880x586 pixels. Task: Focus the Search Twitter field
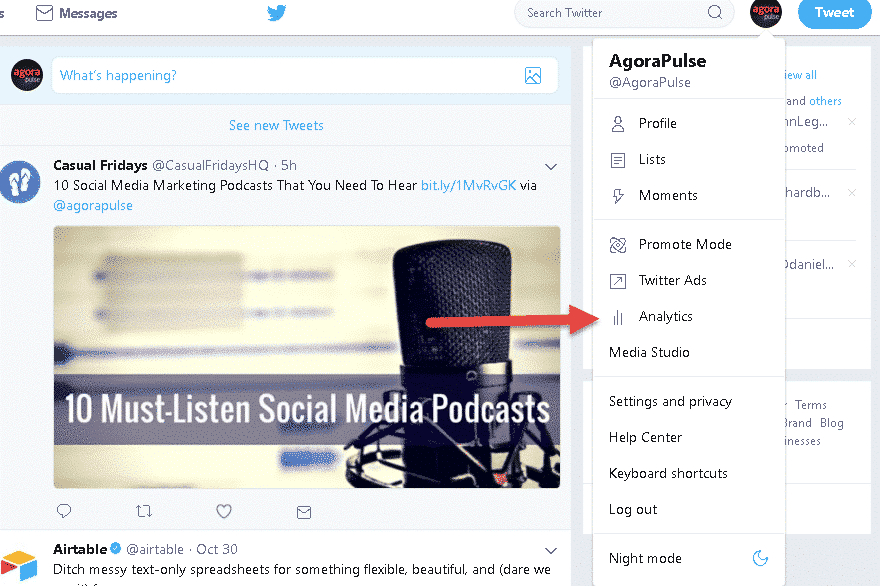624,13
